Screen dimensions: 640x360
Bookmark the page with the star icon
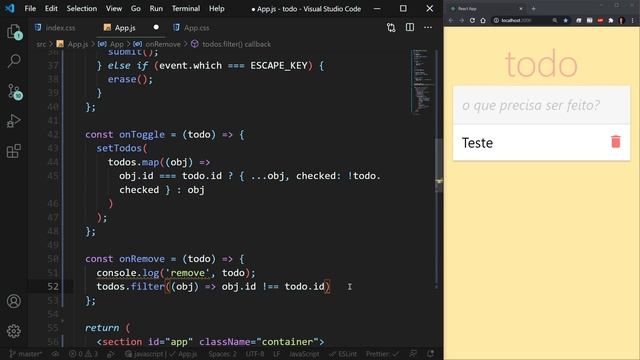(566, 20)
